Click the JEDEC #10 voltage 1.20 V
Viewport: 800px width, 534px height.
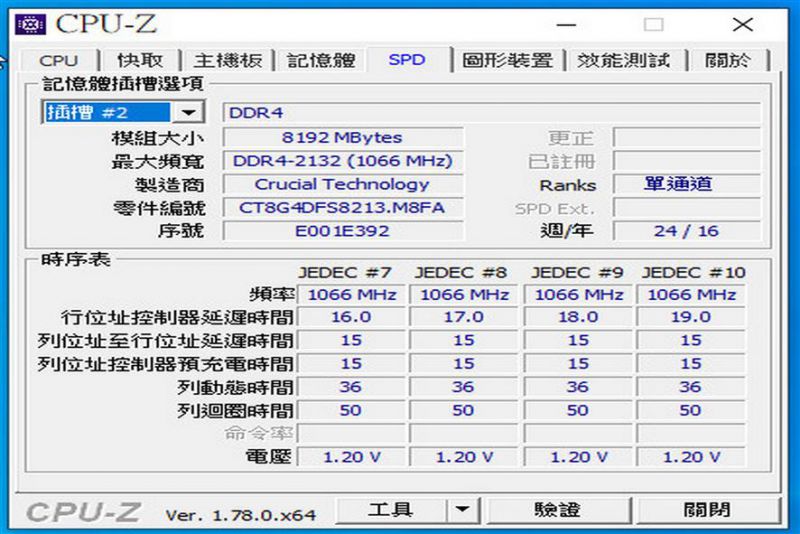pyautogui.click(x=691, y=457)
